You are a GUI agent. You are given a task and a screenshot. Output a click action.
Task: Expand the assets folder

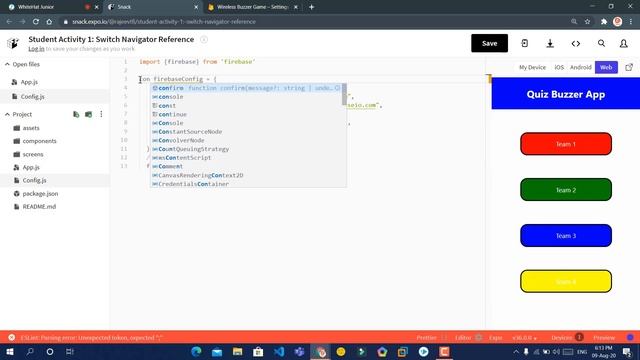[x=31, y=128]
